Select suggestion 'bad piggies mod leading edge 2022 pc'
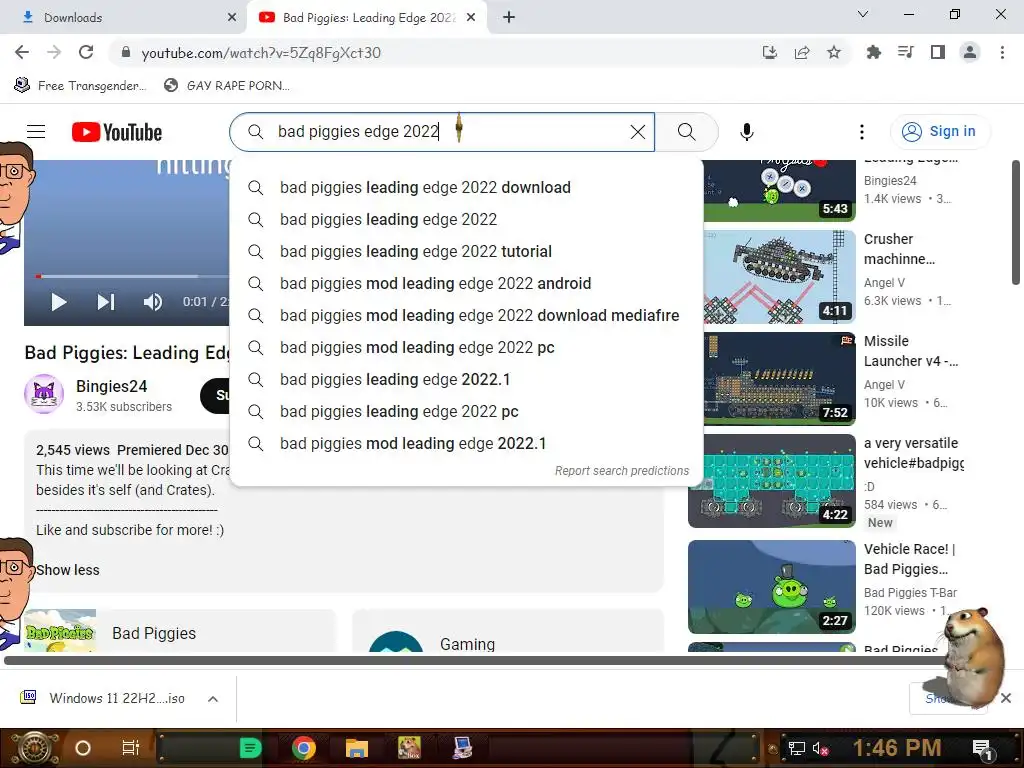This screenshot has width=1024, height=768. (466, 347)
